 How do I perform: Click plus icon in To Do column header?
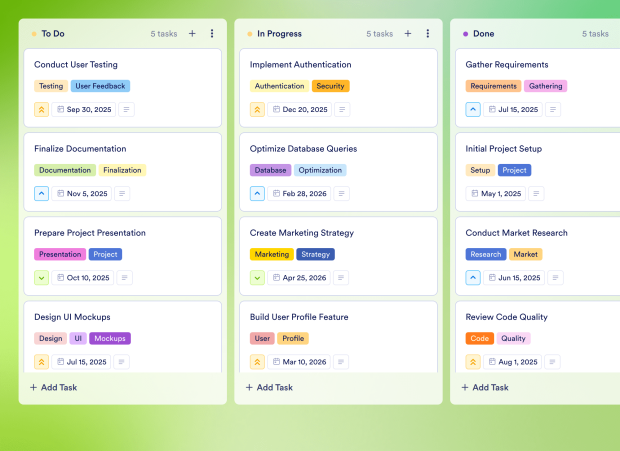[192, 34]
